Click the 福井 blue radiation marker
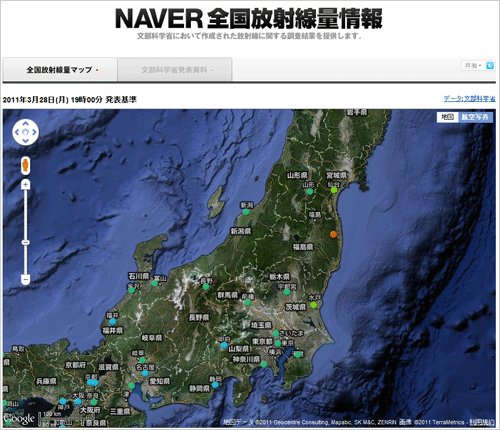 pos(112,322)
